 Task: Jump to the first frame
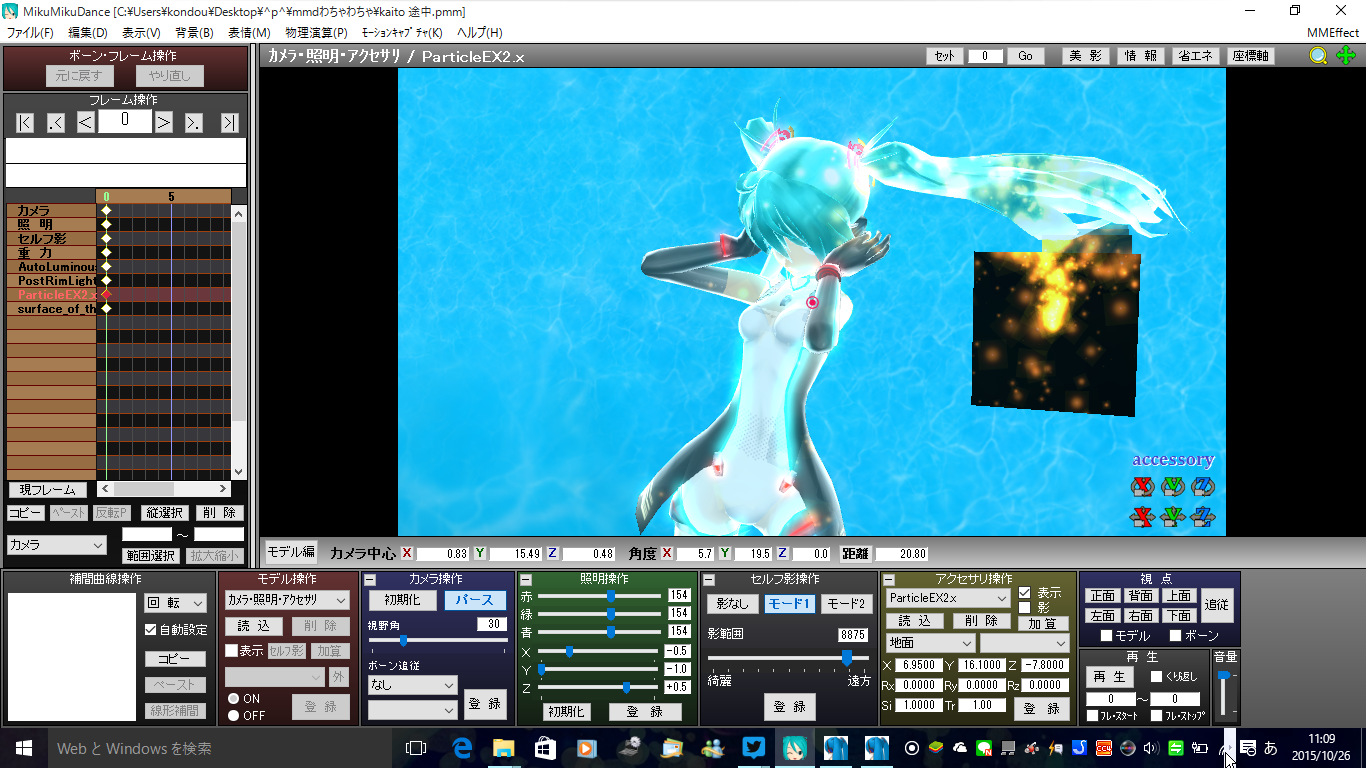[25, 123]
